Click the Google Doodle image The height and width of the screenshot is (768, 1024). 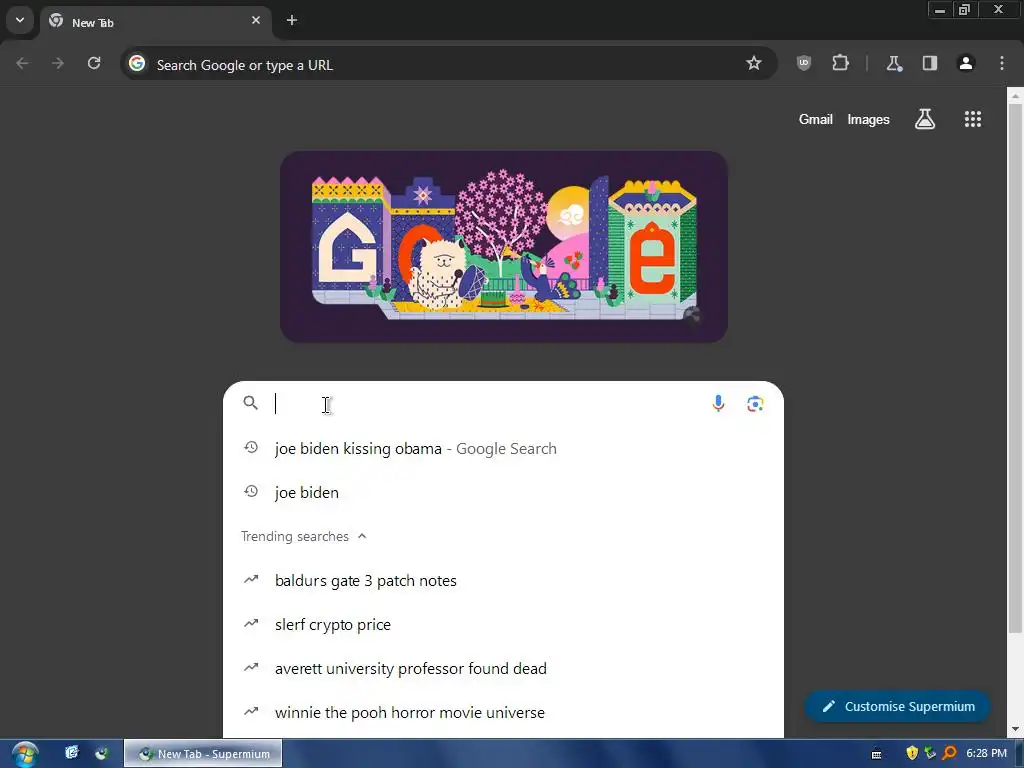pyautogui.click(x=504, y=247)
